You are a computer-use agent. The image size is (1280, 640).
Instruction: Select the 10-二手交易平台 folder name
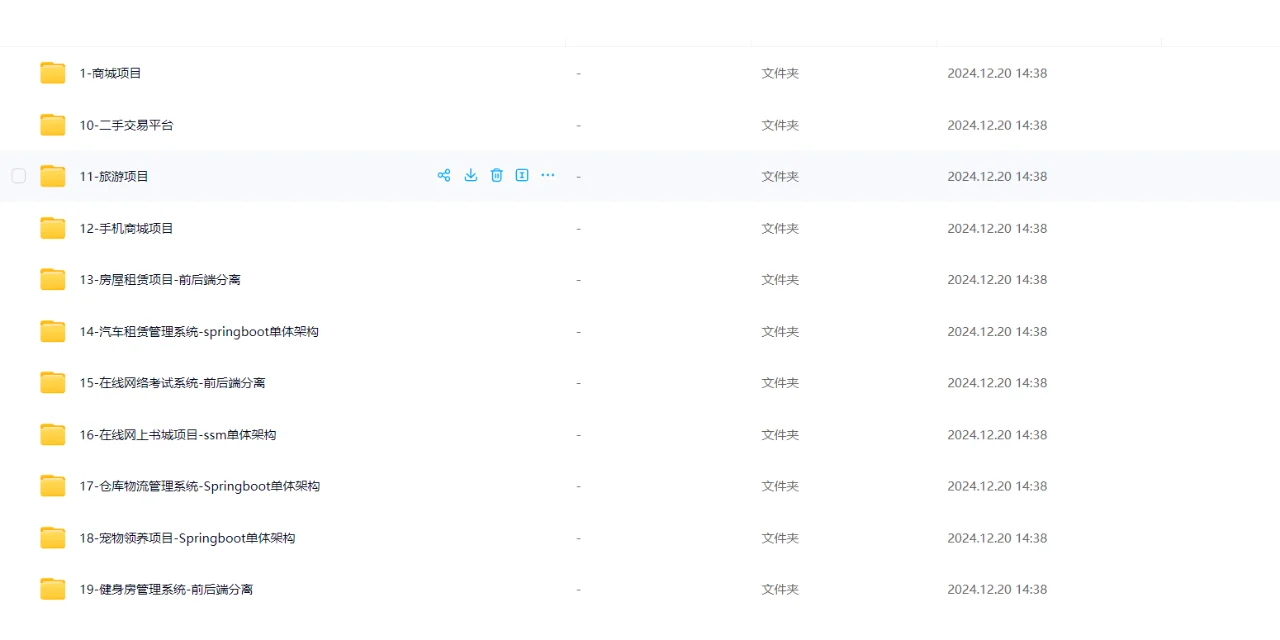(127, 125)
